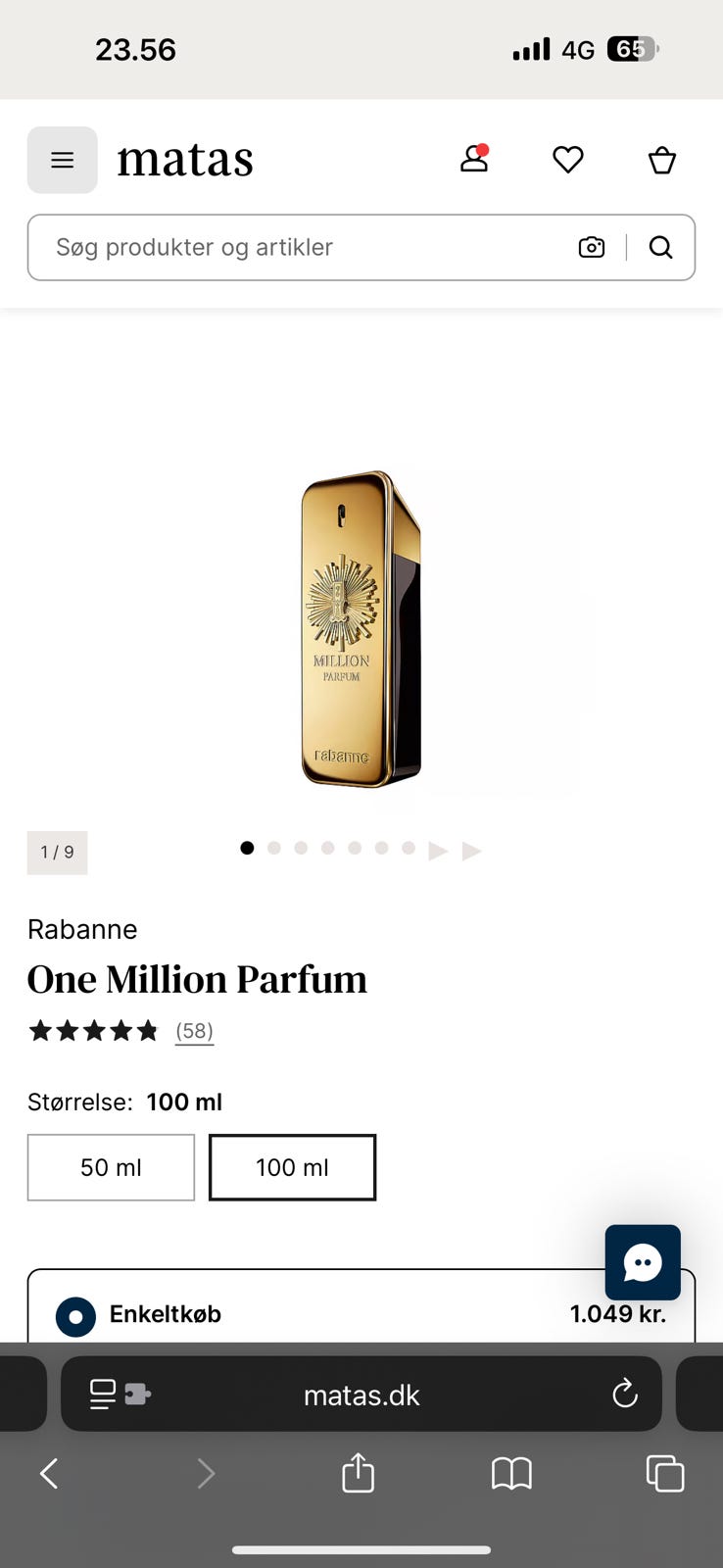This screenshot has height=1568, width=723.
Task: Tap the Safari share icon
Action: point(358,1473)
